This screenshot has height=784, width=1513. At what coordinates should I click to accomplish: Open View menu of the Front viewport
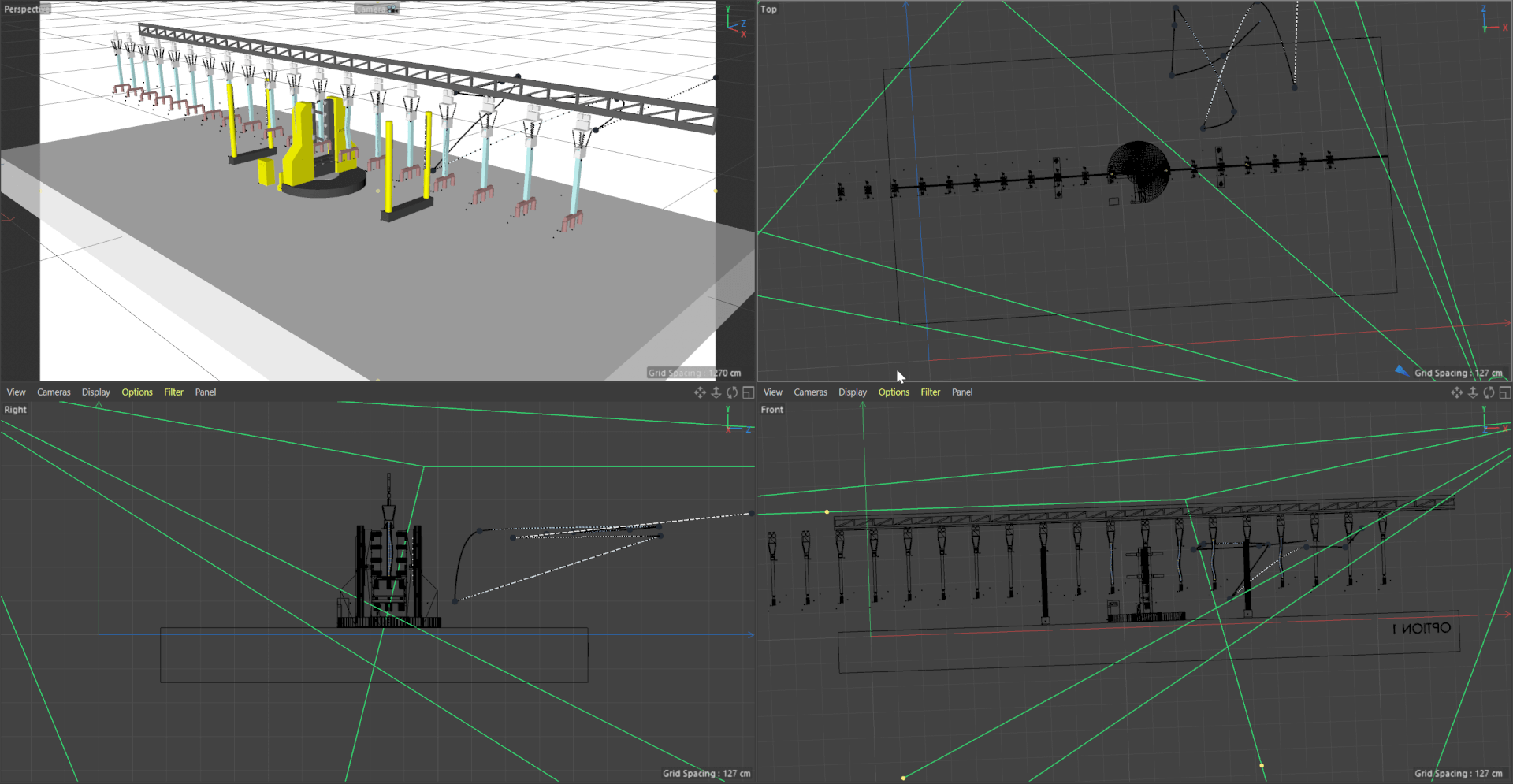773,392
